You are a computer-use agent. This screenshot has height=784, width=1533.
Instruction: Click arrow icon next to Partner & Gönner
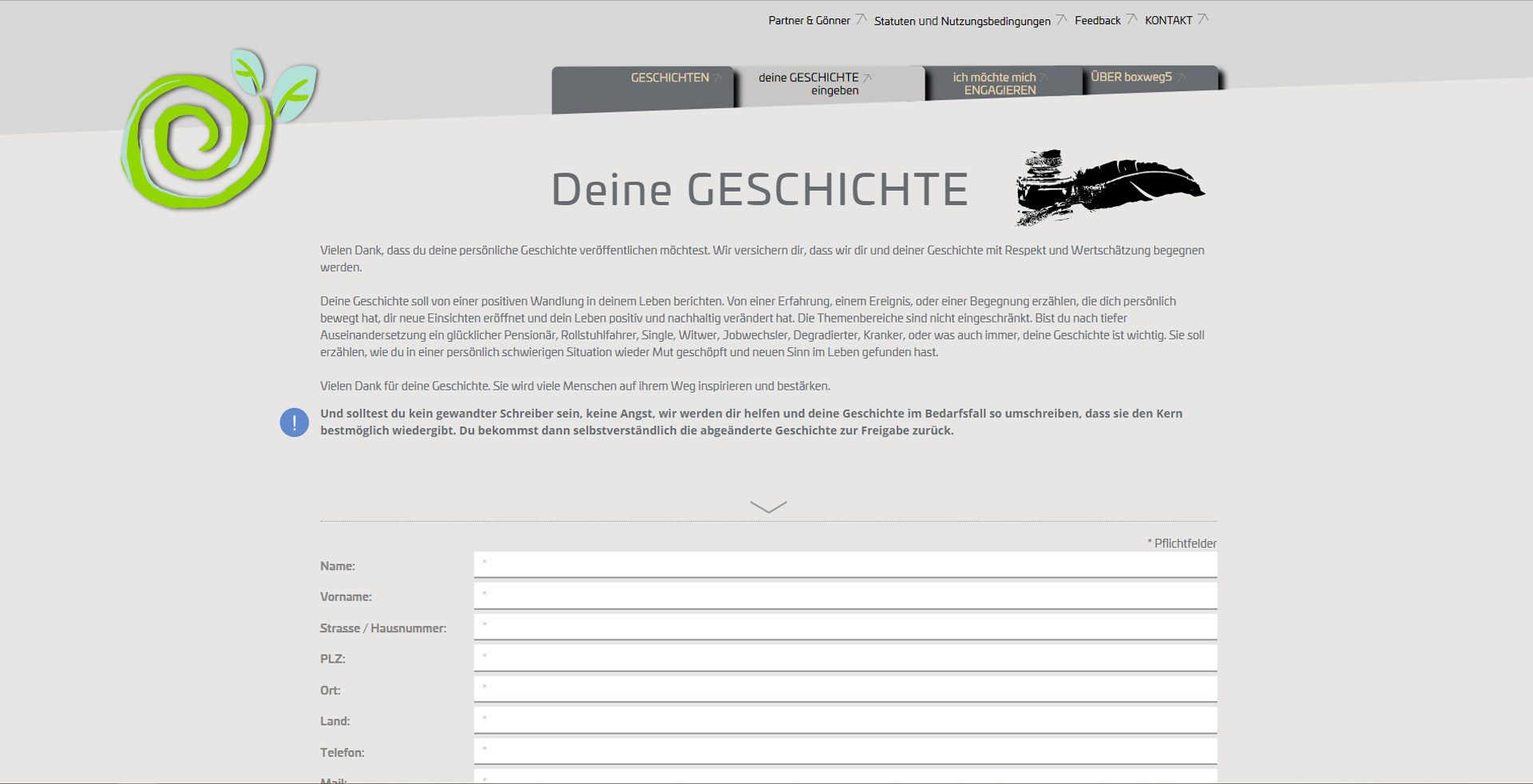click(x=861, y=19)
